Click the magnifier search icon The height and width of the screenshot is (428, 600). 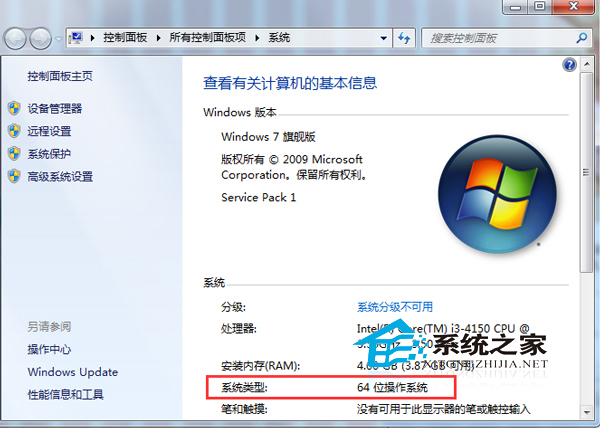tap(581, 38)
